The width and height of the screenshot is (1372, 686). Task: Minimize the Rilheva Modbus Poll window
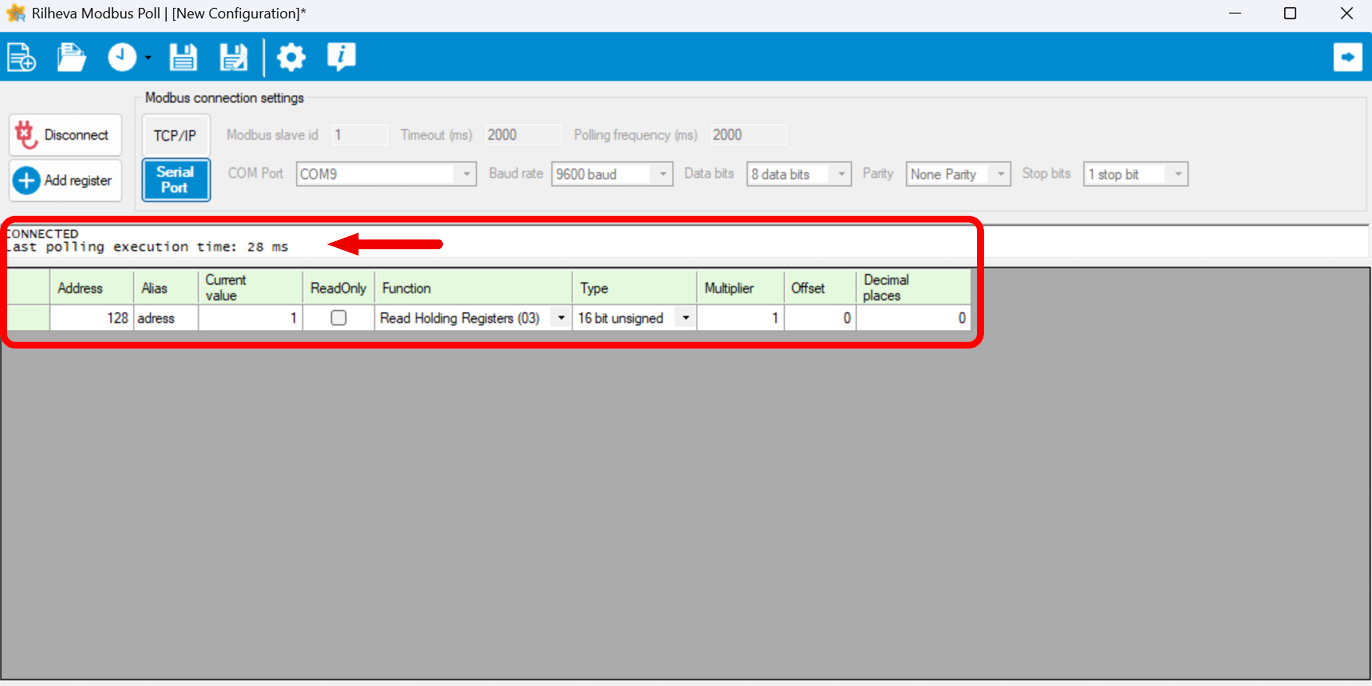pos(1233,13)
